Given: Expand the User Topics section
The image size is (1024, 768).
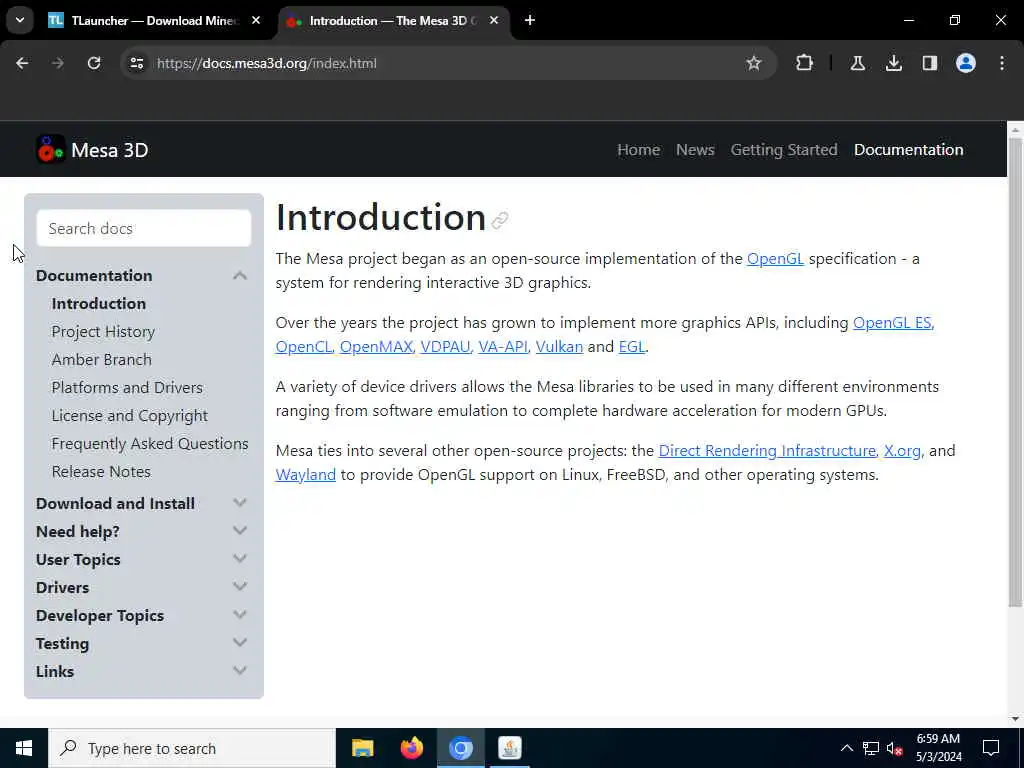Looking at the screenshot, I should tap(240, 559).
